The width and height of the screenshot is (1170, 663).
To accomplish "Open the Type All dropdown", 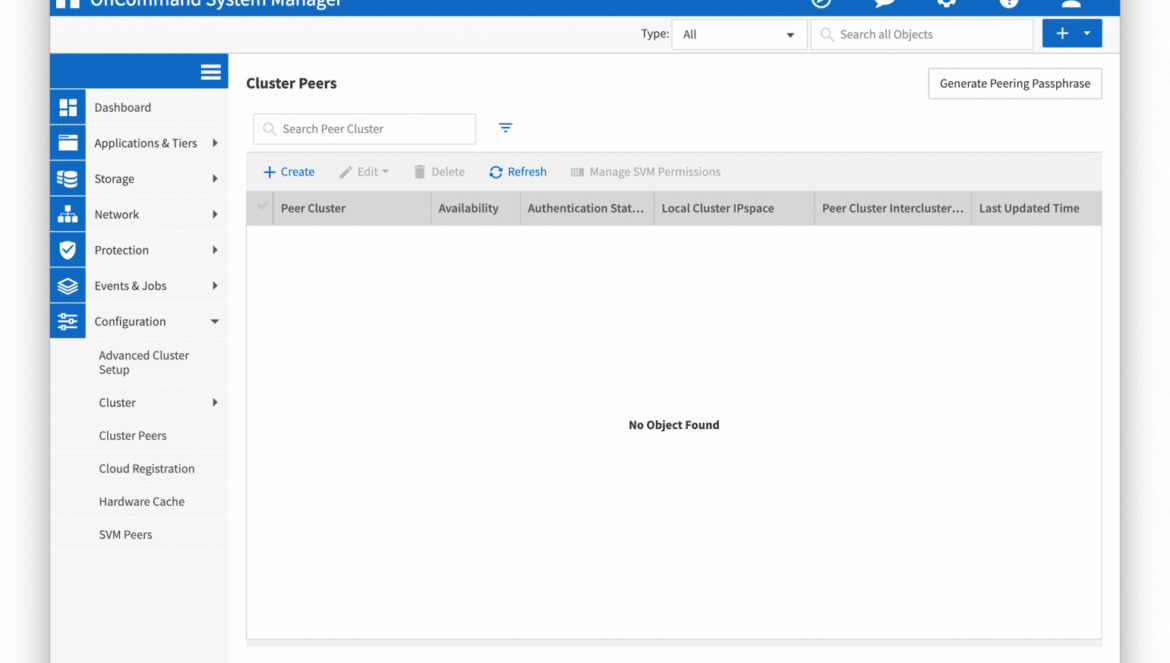I will [739, 34].
